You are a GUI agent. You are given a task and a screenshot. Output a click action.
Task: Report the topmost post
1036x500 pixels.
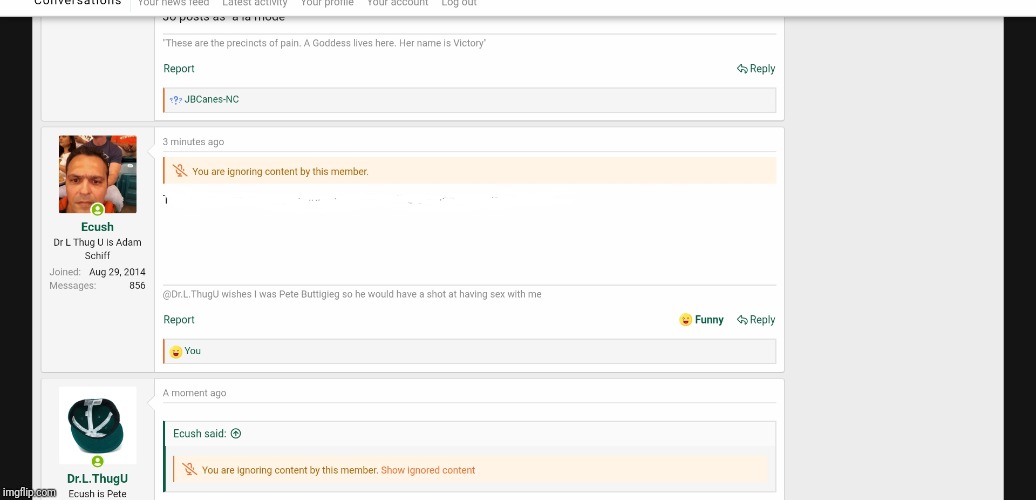[179, 69]
